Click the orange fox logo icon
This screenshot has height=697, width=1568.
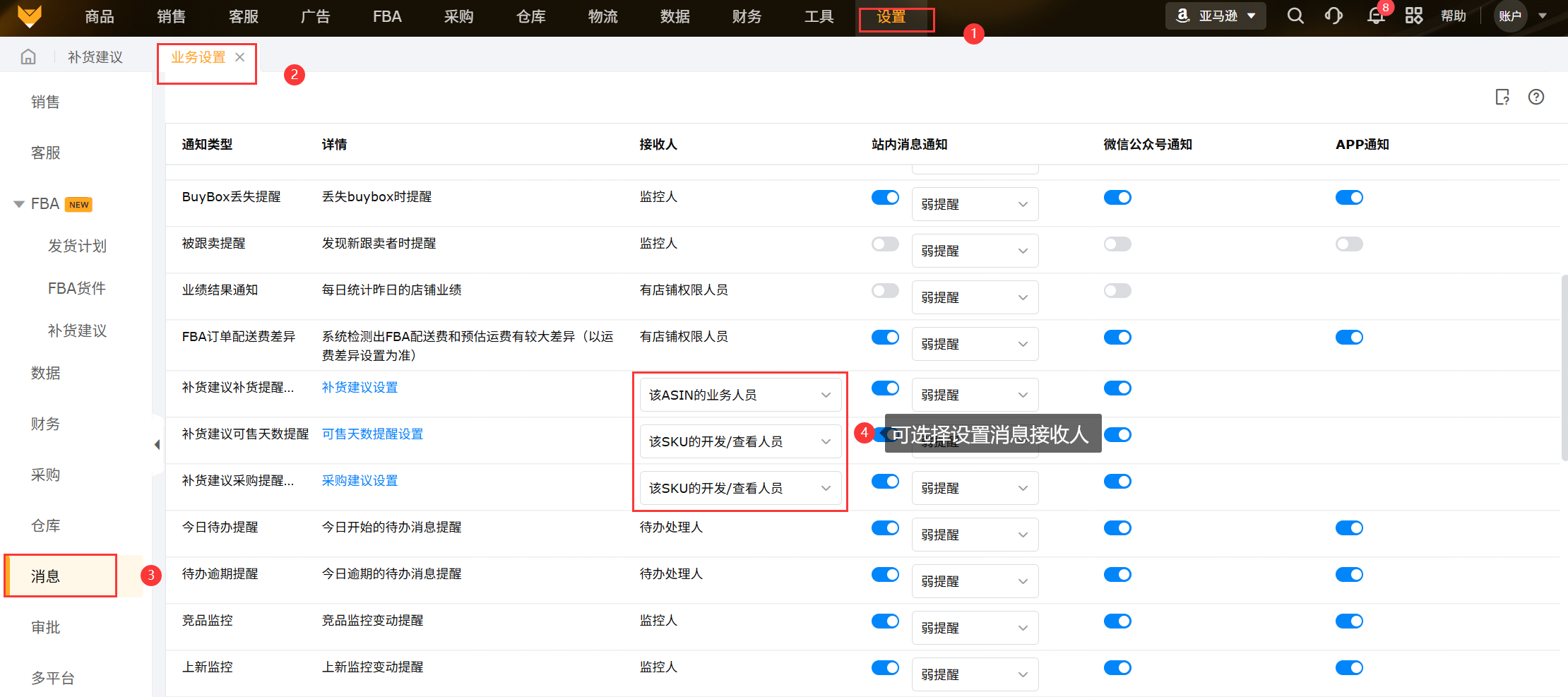[30, 16]
